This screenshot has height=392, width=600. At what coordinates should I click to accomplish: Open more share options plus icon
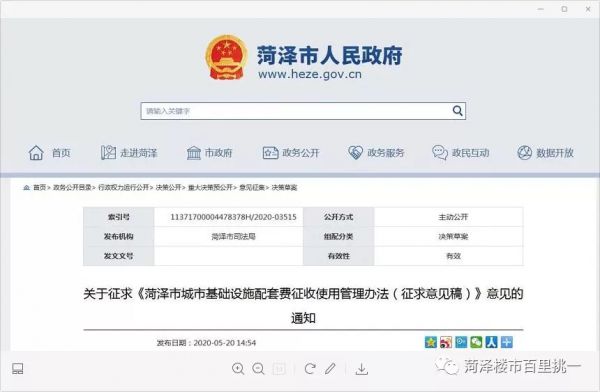click(507, 342)
